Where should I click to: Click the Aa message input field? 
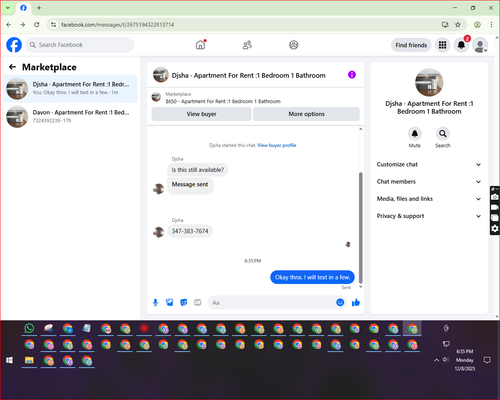272,302
